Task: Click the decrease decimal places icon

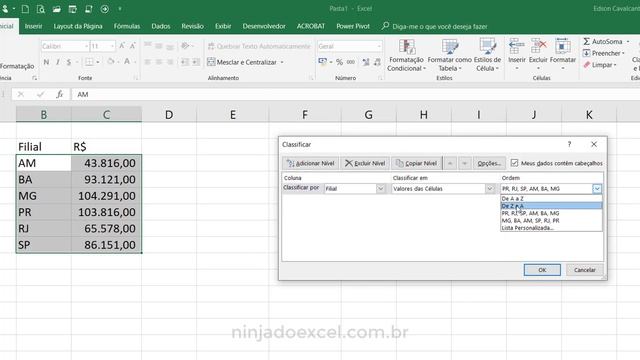Action: click(377, 62)
